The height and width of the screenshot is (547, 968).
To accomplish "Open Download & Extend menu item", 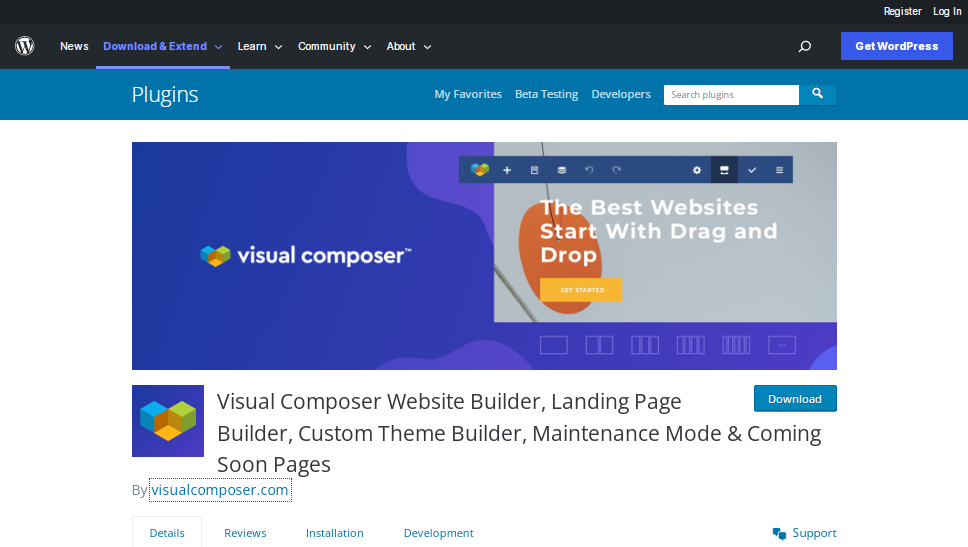I will [x=155, y=46].
